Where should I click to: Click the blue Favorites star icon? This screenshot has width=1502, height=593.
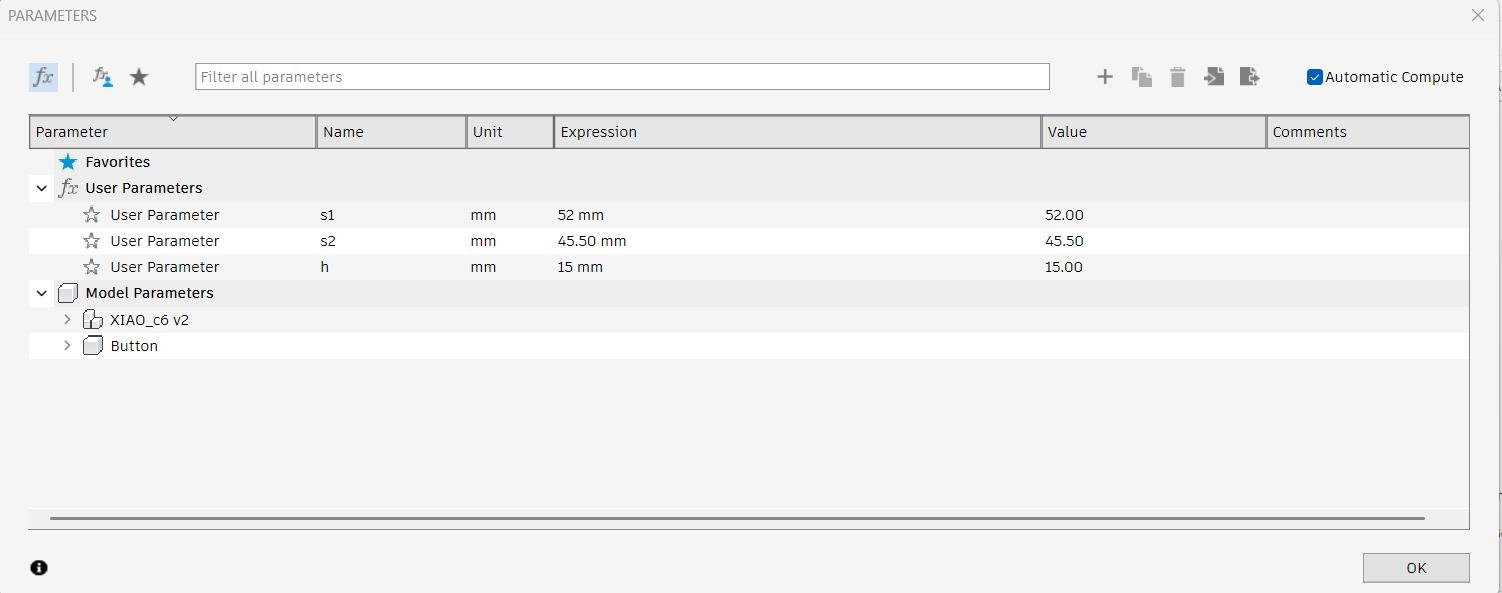point(67,162)
